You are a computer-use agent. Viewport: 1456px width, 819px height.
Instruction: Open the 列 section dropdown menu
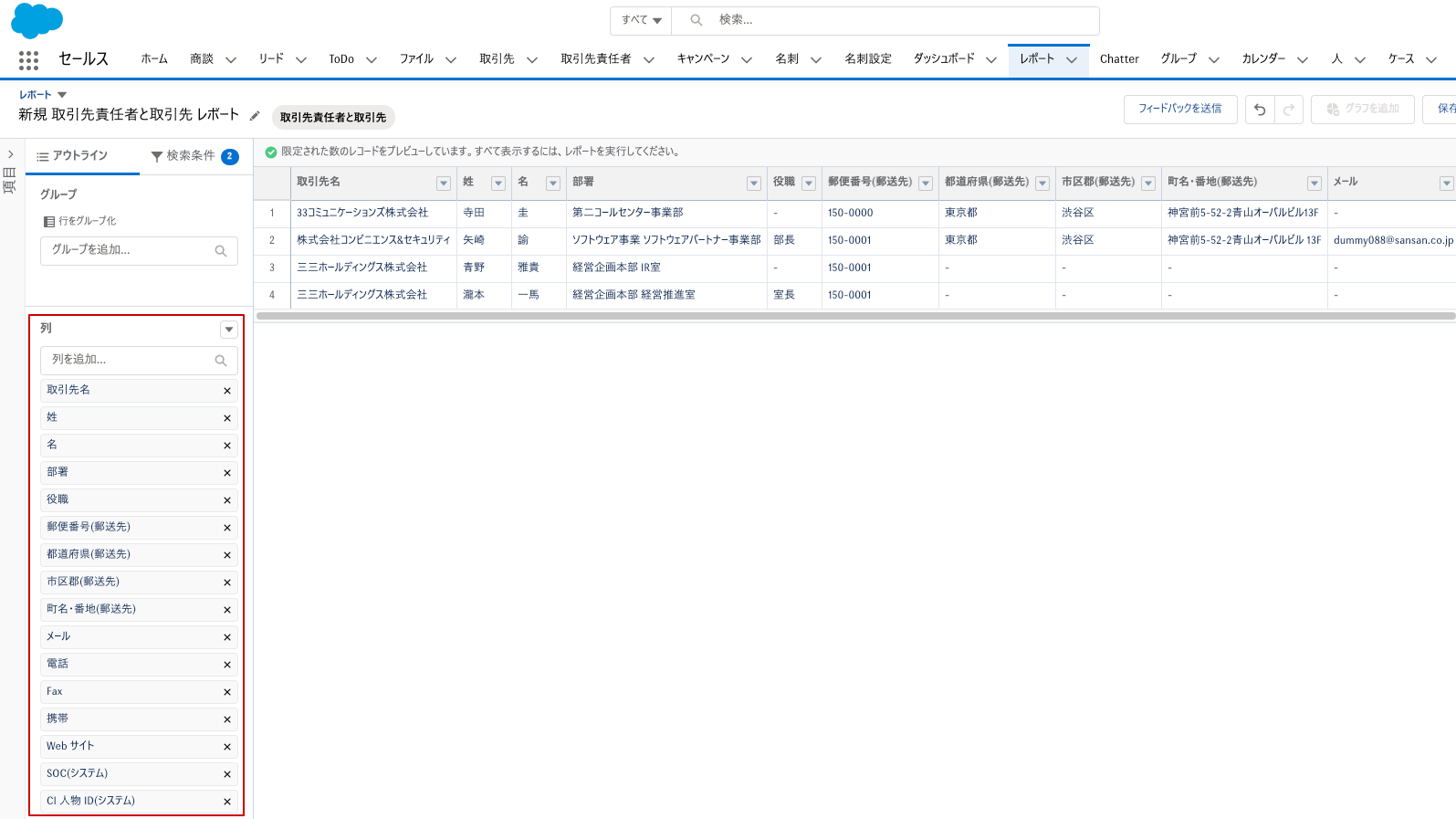point(229,330)
